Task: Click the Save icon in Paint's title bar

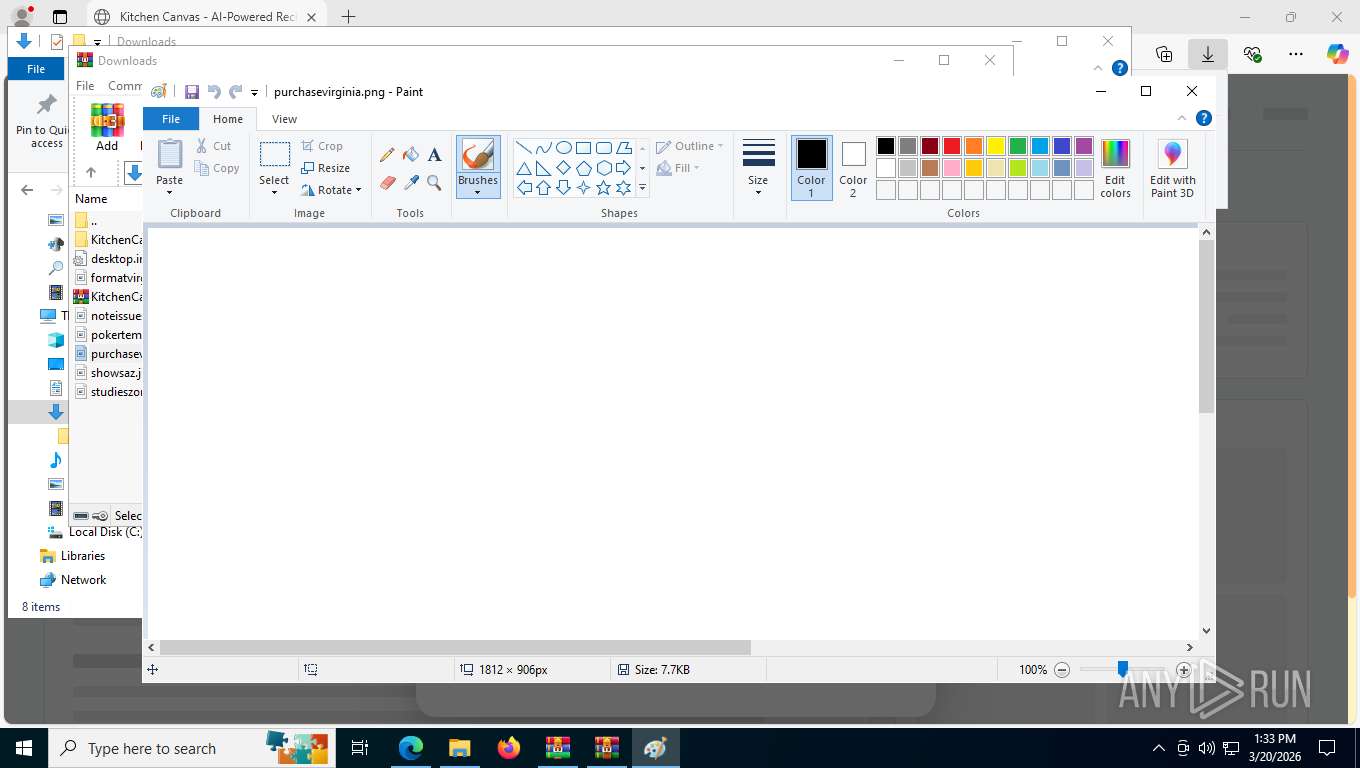Action: pos(192,91)
